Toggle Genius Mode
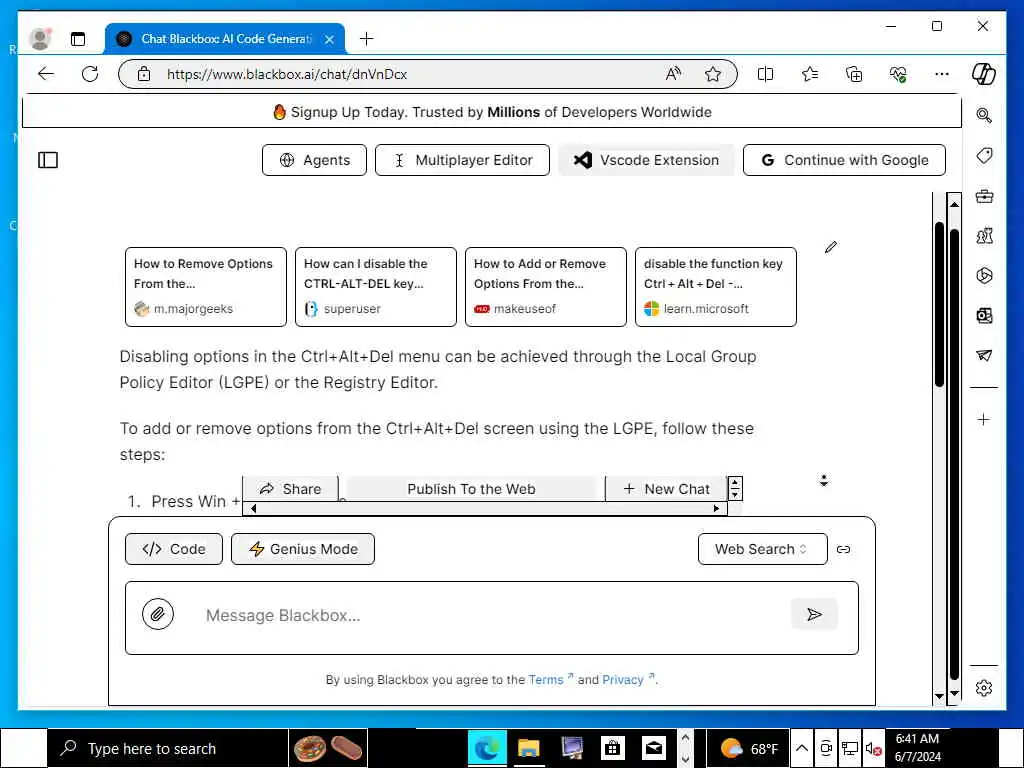Image resolution: width=1024 pixels, height=768 pixels. tap(303, 549)
